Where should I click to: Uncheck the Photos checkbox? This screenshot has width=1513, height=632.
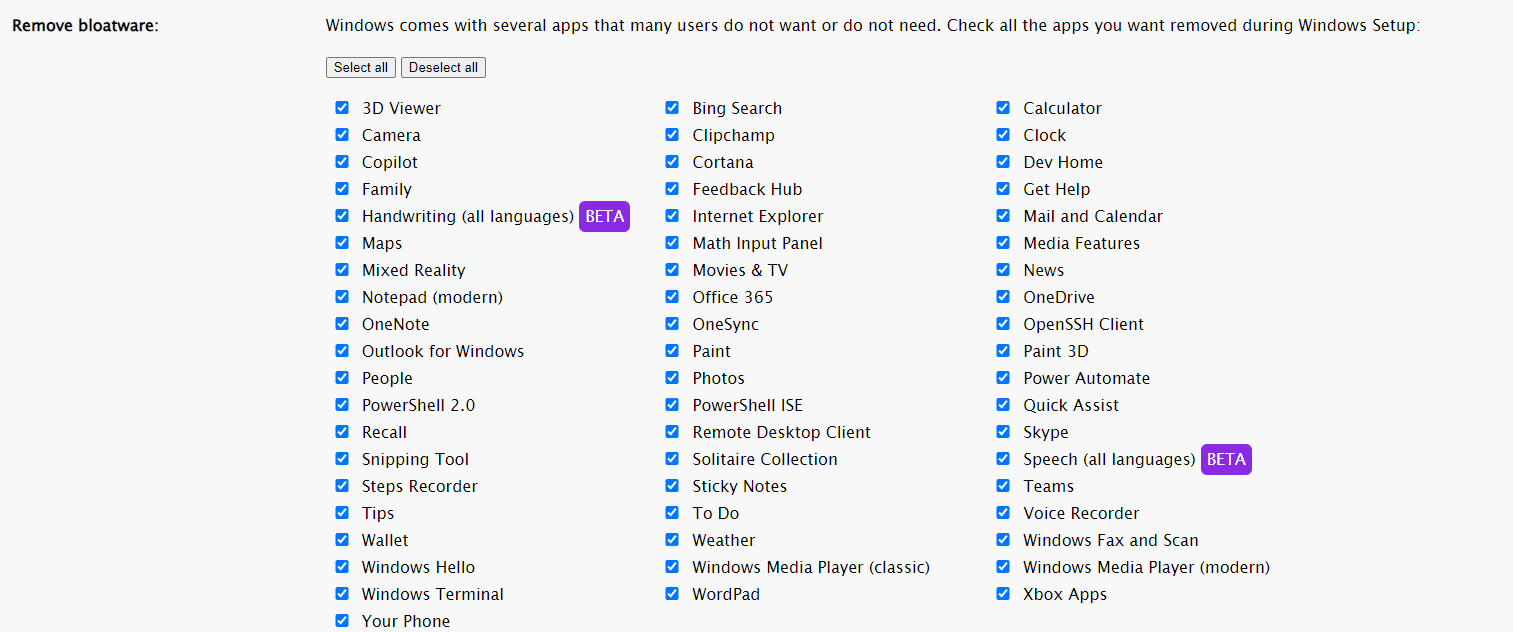[672, 378]
